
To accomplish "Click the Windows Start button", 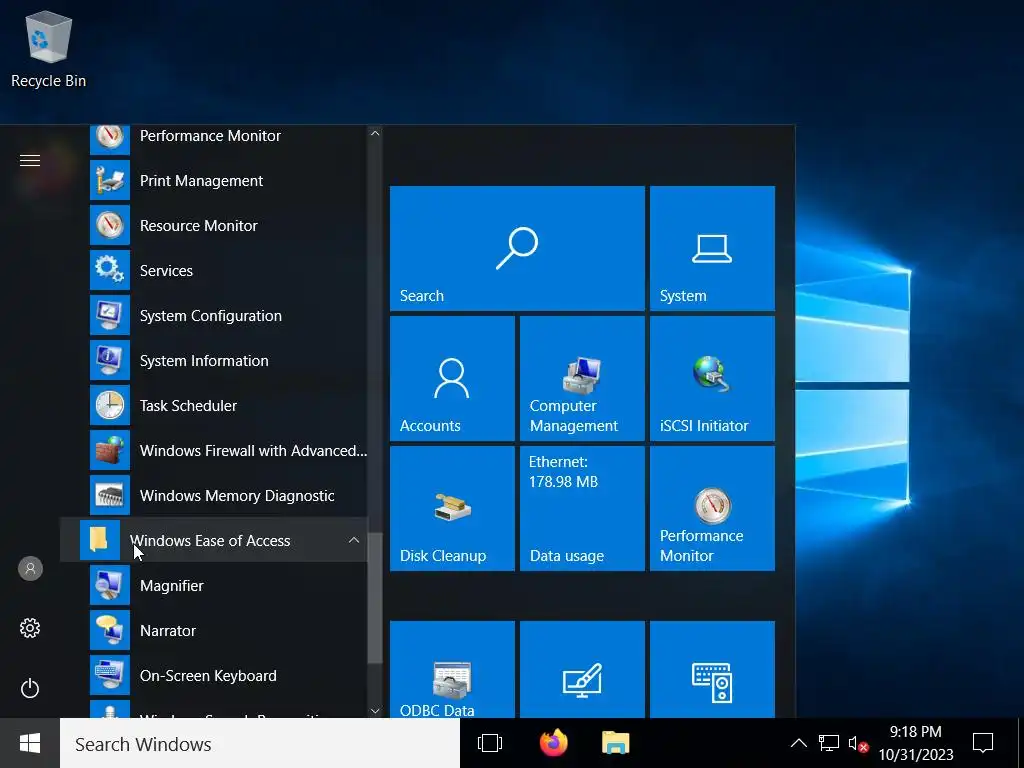I will coord(30,743).
